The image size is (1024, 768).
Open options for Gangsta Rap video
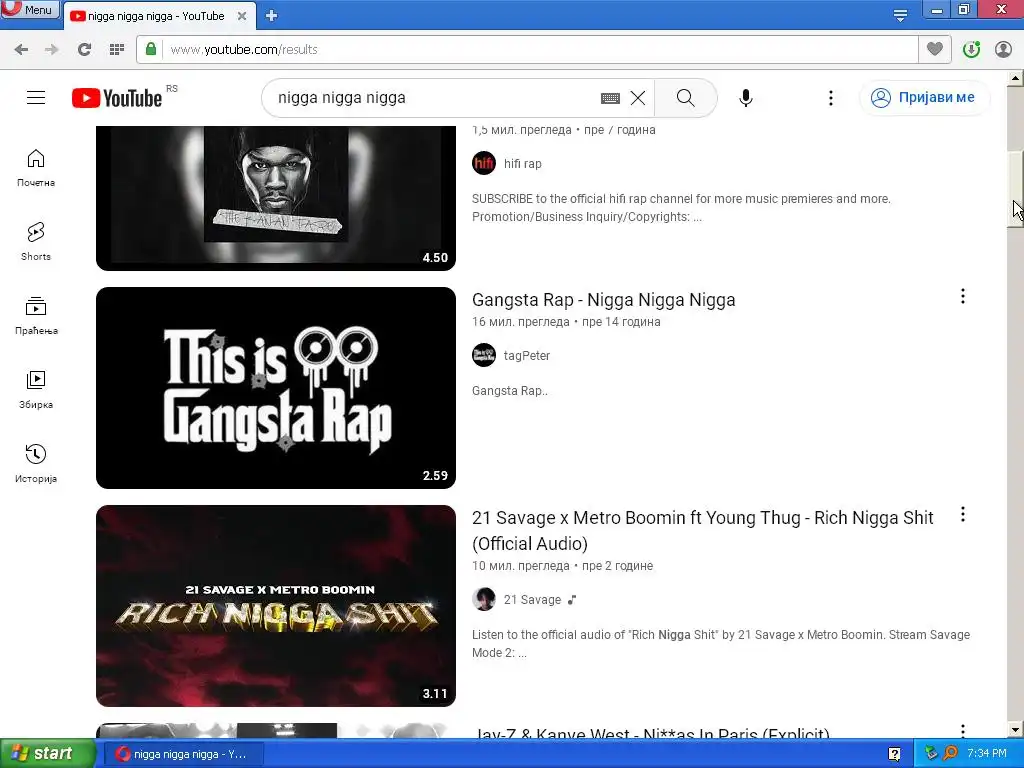click(963, 296)
